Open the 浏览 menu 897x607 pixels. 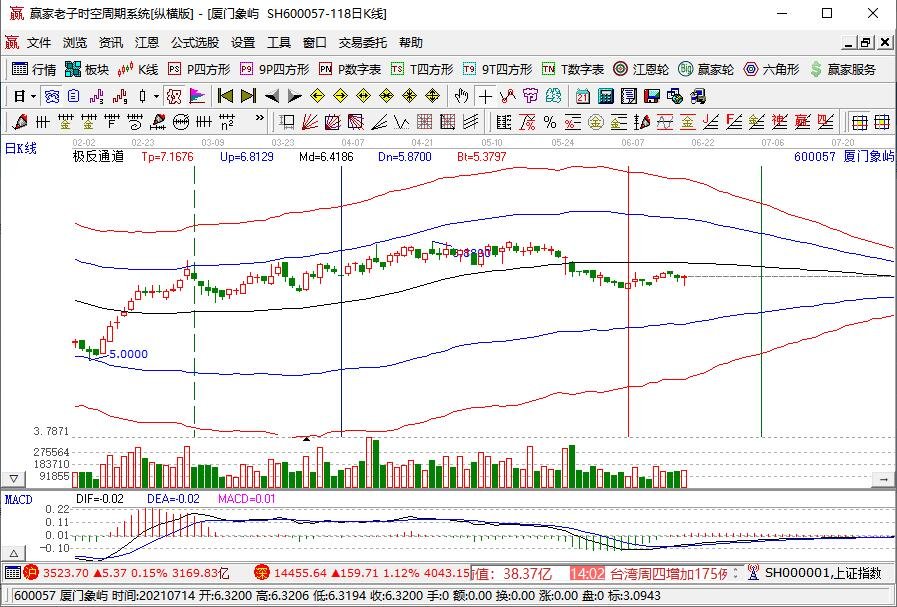pos(75,42)
